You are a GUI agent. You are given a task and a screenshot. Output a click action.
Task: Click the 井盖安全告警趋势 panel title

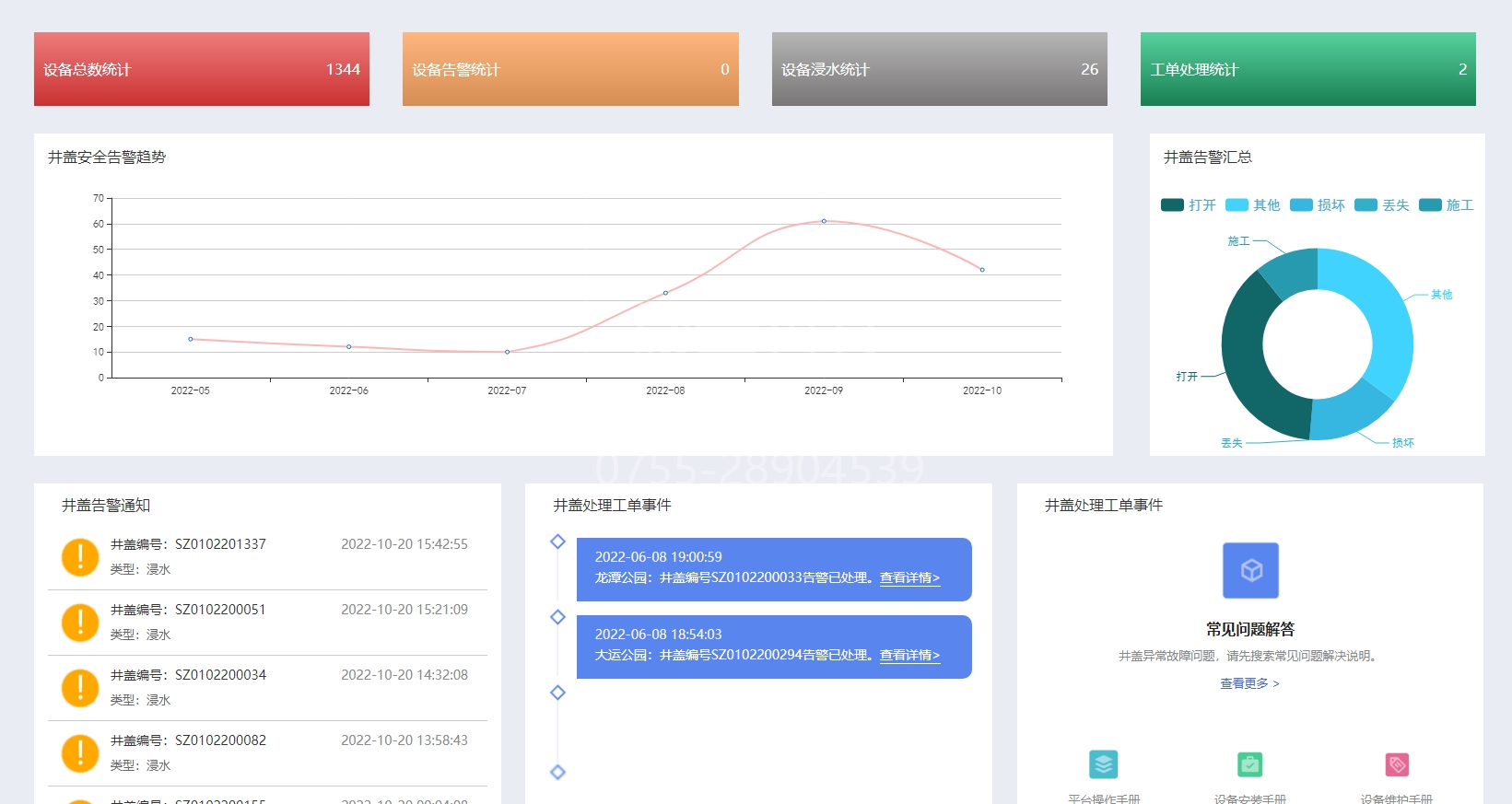(x=107, y=157)
